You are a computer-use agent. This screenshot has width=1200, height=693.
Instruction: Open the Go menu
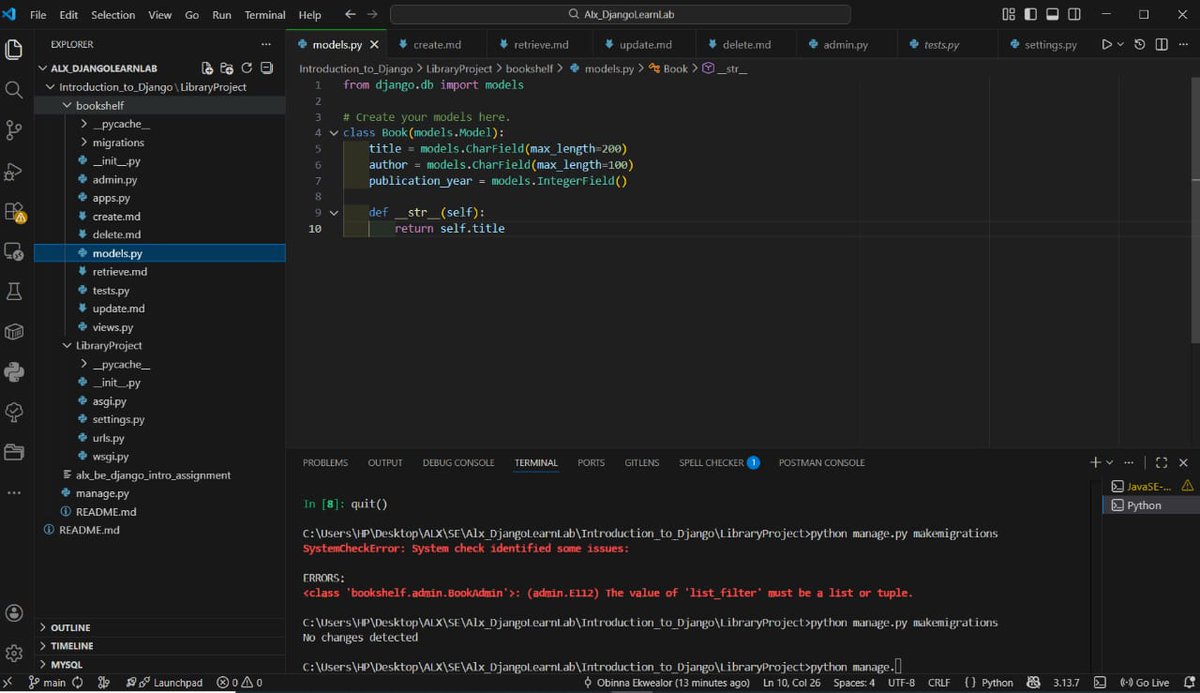point(192,15)
